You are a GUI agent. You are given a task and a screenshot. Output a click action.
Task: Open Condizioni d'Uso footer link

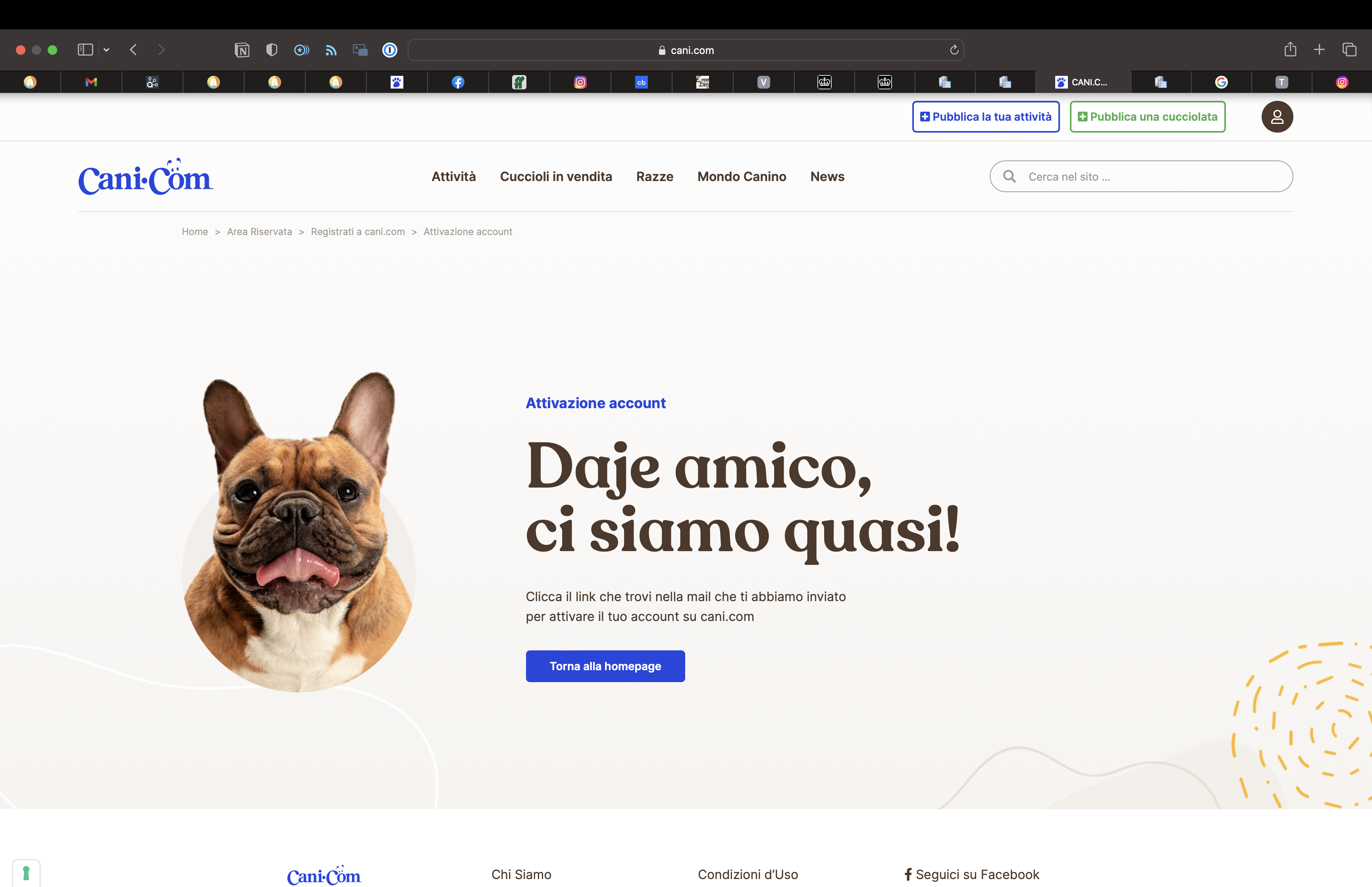click(748, 874)
